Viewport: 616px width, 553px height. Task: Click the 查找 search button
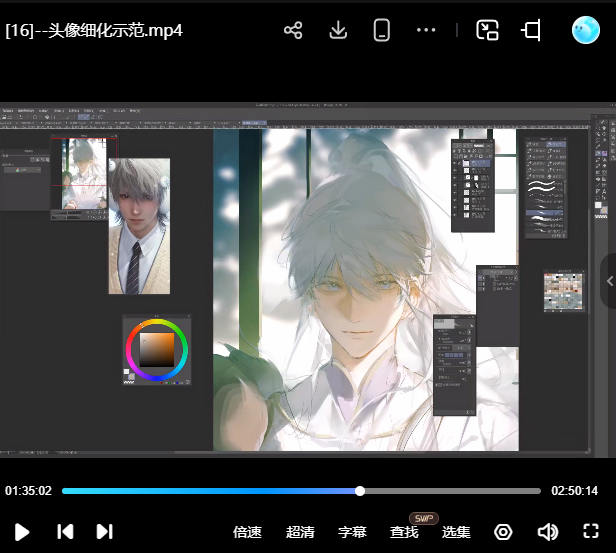(404, 532)
